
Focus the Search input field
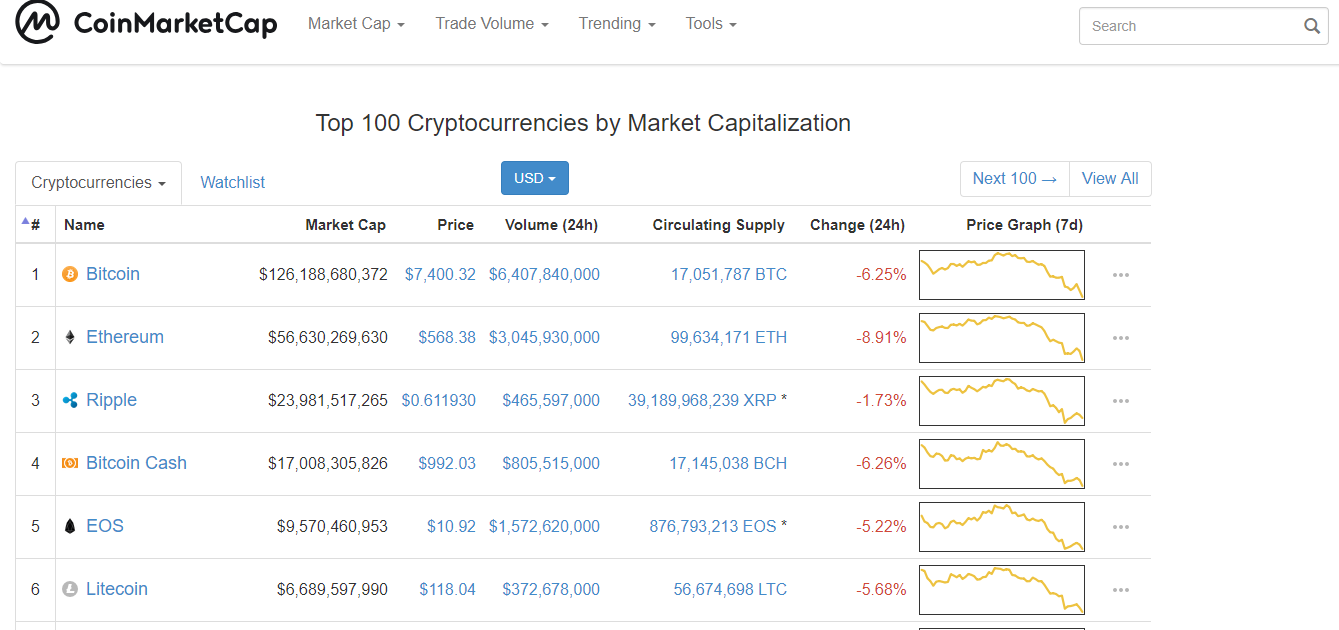coord(1190,26)
